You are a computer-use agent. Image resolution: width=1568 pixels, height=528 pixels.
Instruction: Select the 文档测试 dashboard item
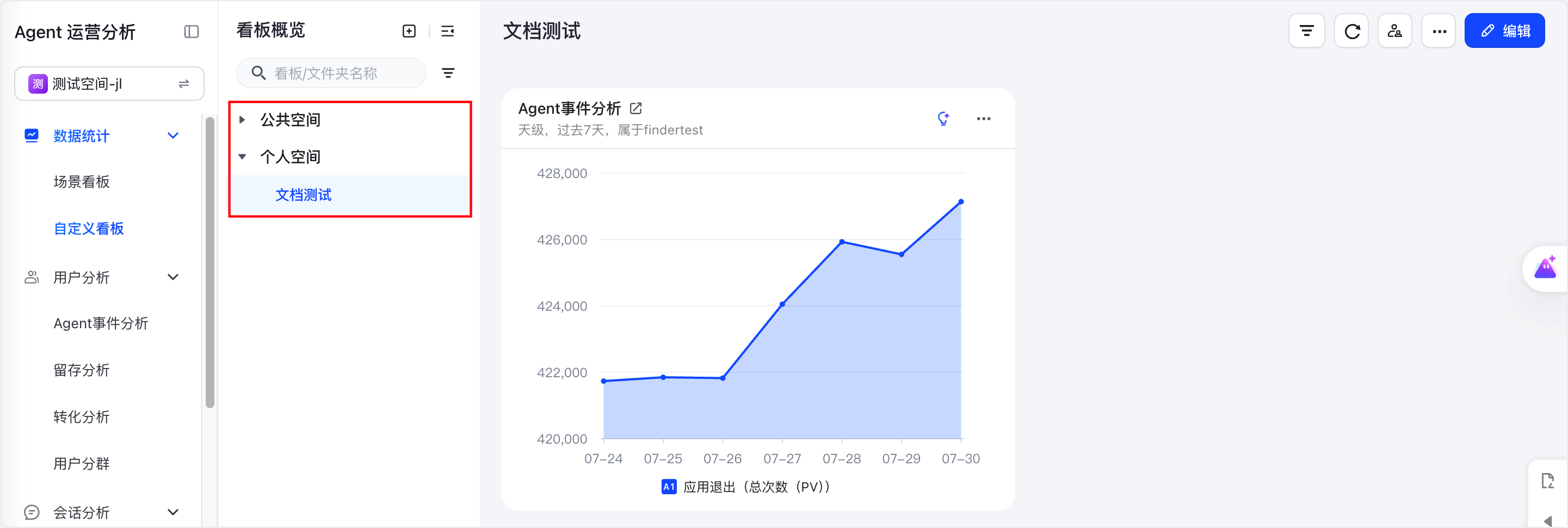coord(350,195)
